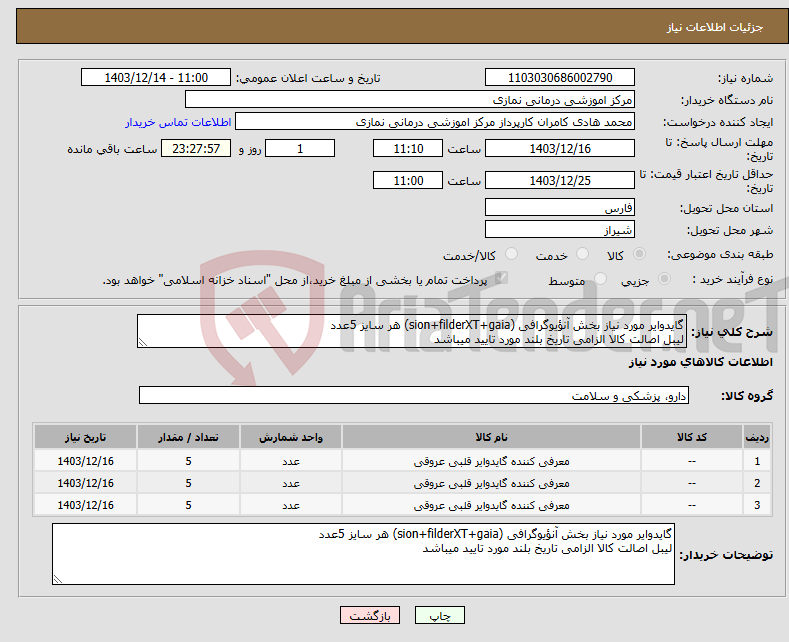Image resolution: width=789 pixels, height=642 pixels.
Task: Select the خدمت radio button
Action: pyautogui.click(x=583, y=254)
